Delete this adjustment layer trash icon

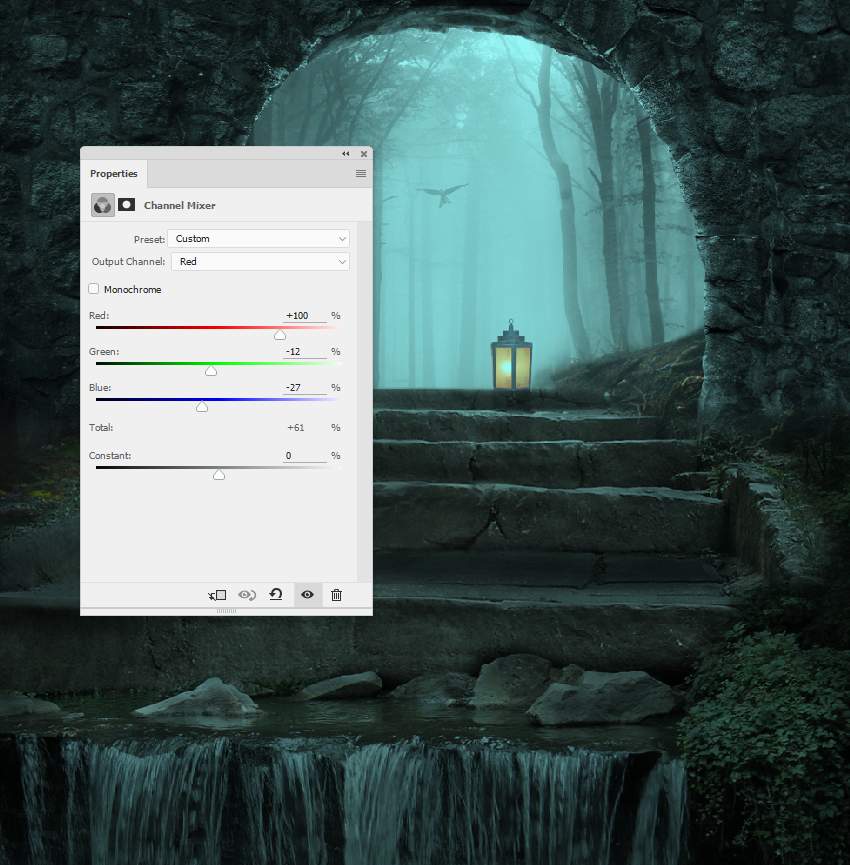click(x=336, y=595)
